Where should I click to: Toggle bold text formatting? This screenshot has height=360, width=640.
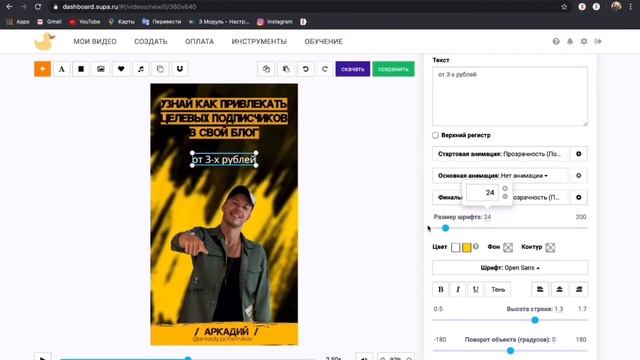pyautogui.click(x=441, y=289)
